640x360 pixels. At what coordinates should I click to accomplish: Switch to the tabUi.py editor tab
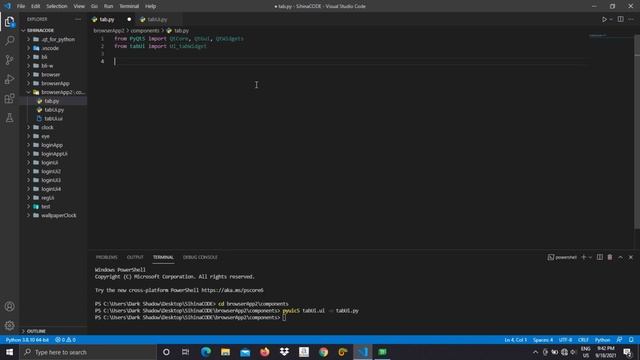tap(157, 19)
